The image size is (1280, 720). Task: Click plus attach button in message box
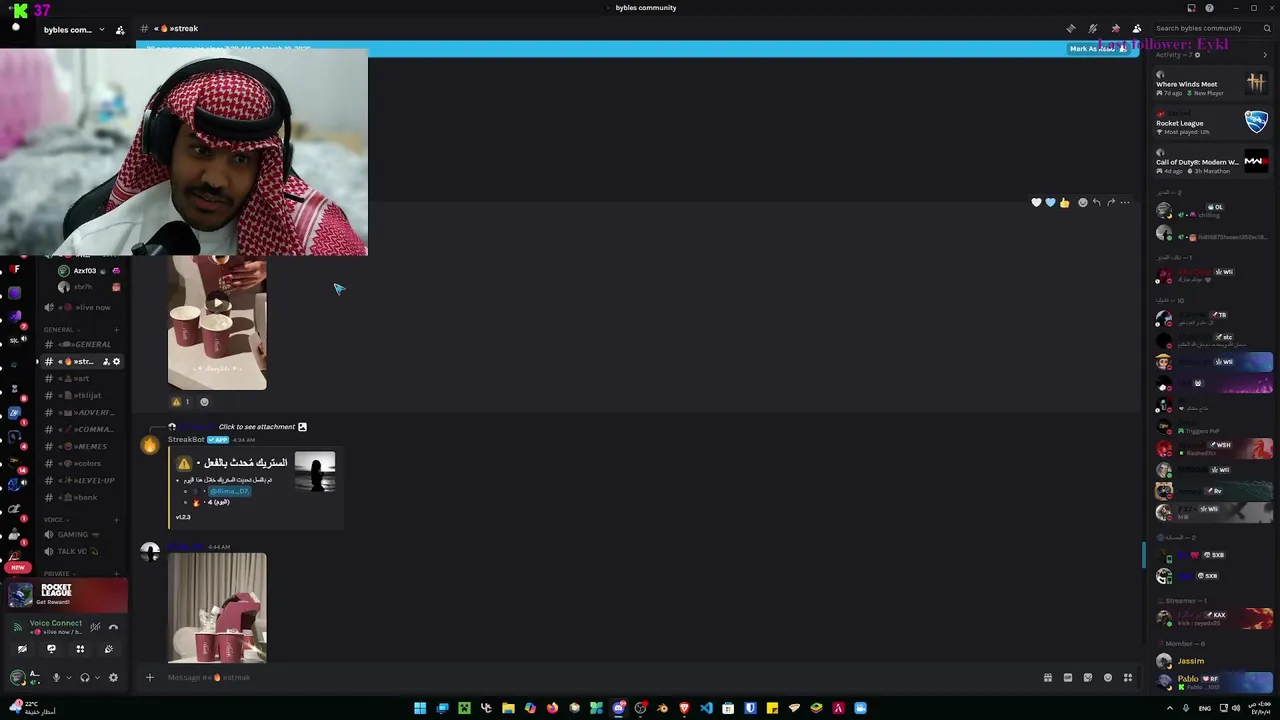(150, 677)
